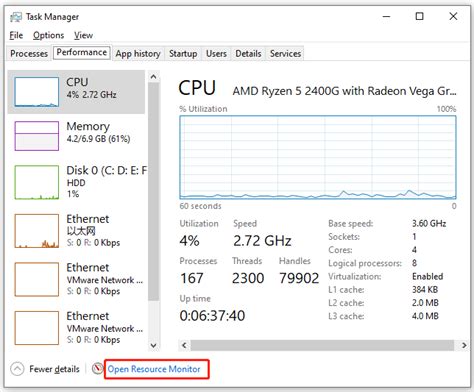Viewport: 474px width, 392px height.
Task: Switch to the Services tab
Action: pos(285,53)
